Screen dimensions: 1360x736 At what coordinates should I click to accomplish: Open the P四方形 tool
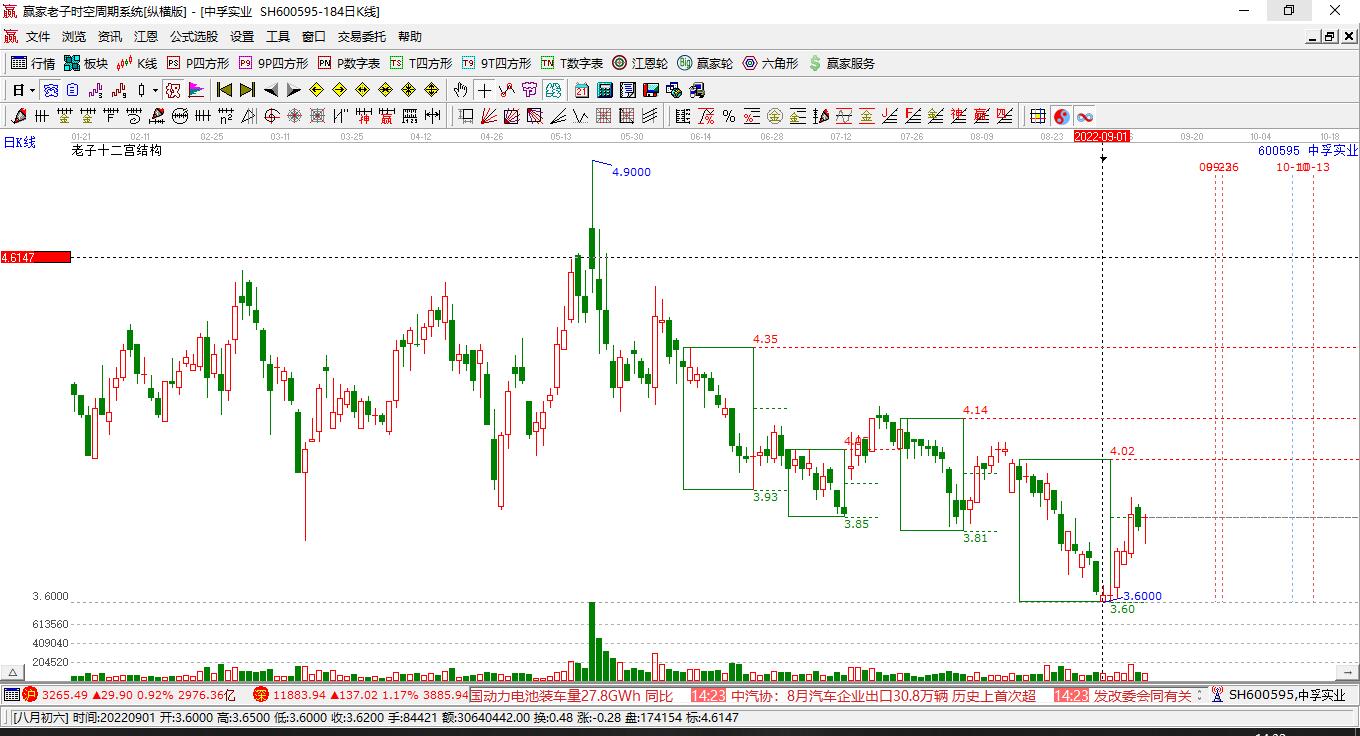coord(198,63)
